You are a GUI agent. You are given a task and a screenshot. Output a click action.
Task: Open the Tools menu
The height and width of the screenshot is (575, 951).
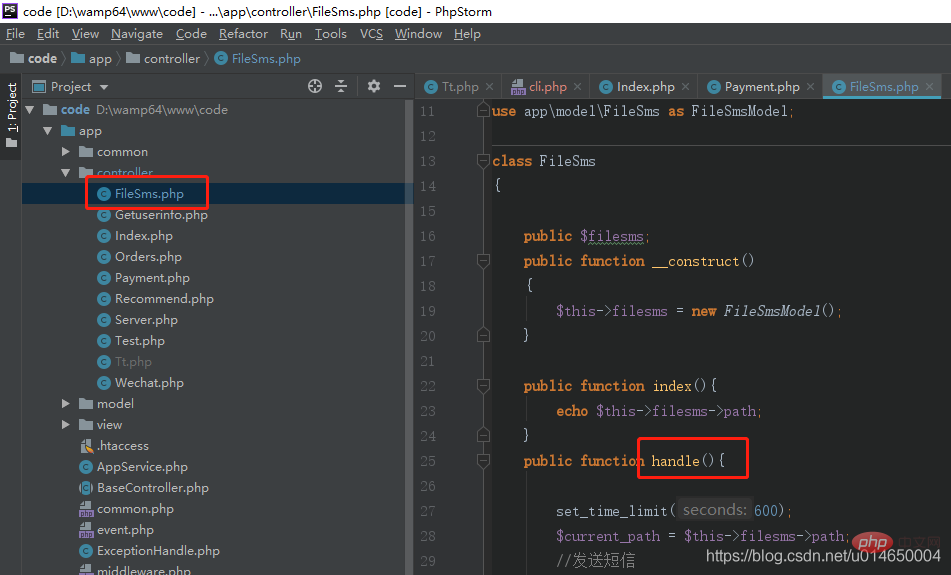click(x=331, y=34)
